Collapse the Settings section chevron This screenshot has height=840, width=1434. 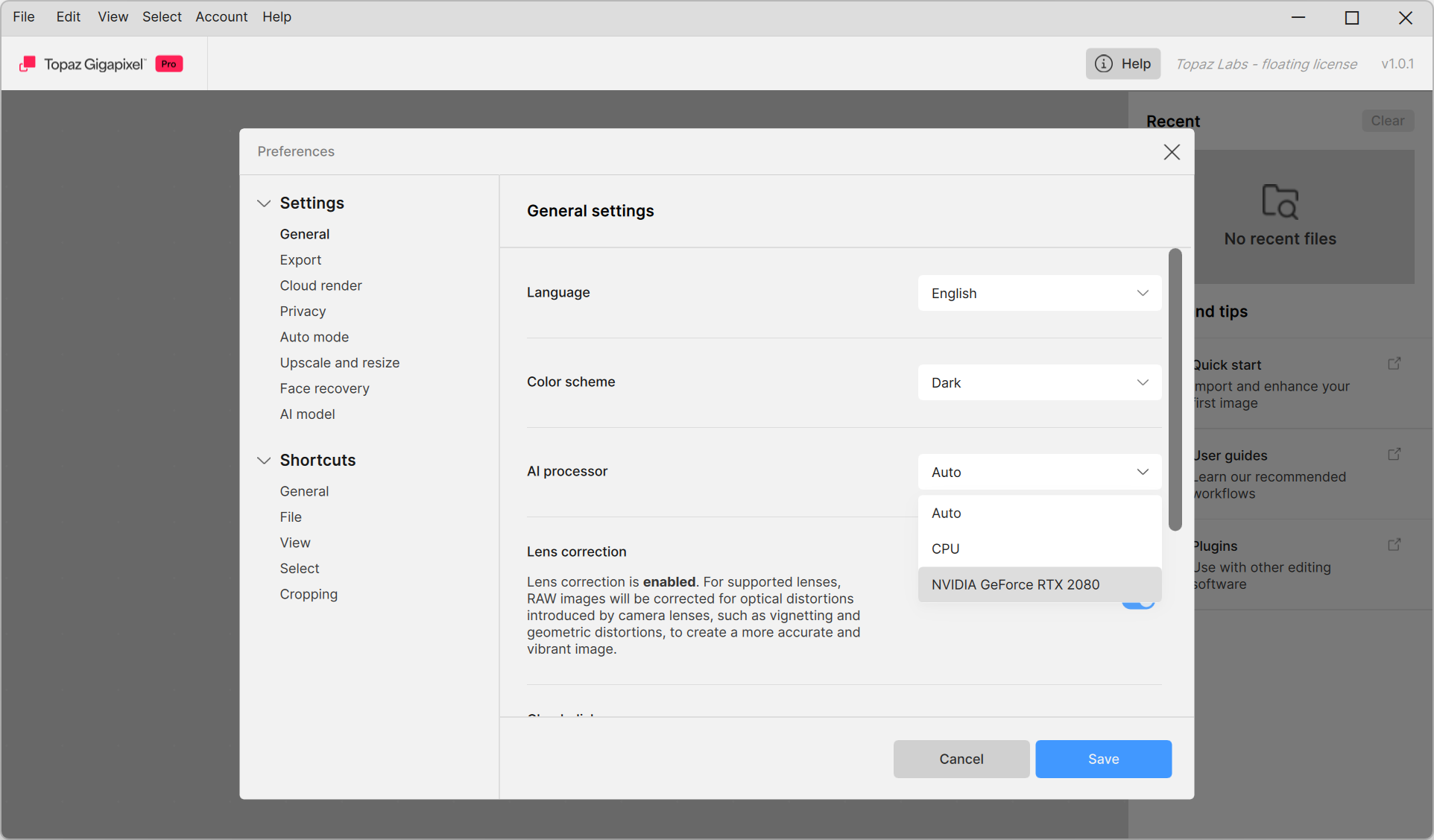coord(263,203)
